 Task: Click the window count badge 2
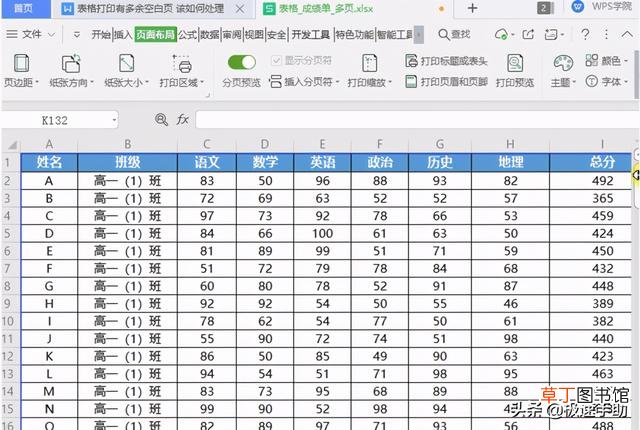[x=545, y=8]
